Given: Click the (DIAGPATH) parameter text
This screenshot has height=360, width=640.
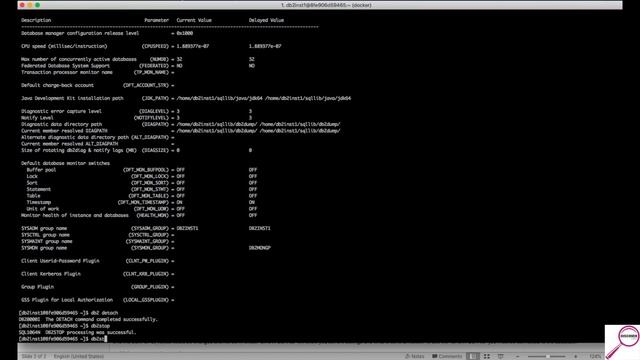Looking at the screenshot, I should (x=155, y=124).
